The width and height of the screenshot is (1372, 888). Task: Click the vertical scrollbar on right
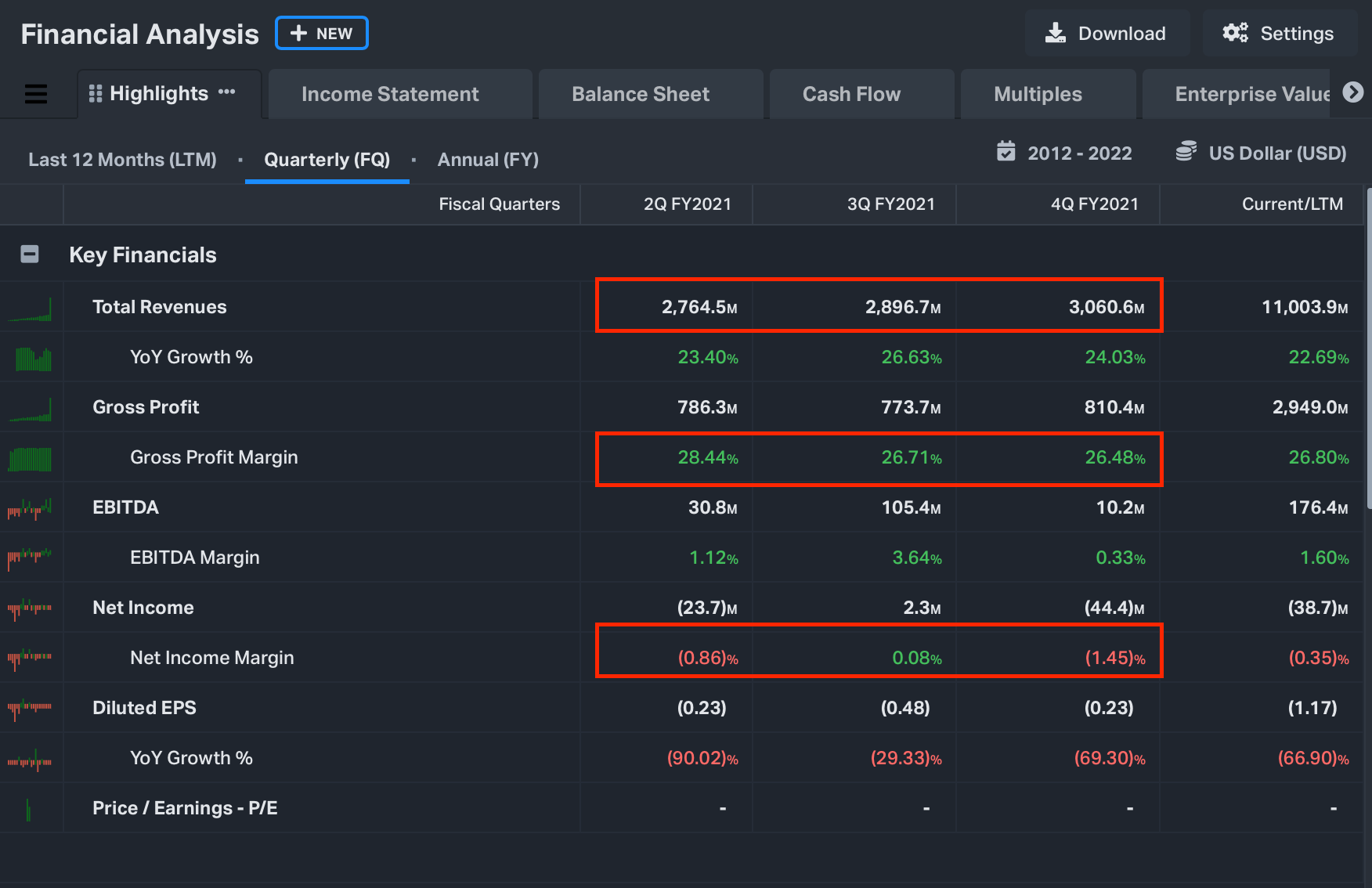click(1368, 348)
